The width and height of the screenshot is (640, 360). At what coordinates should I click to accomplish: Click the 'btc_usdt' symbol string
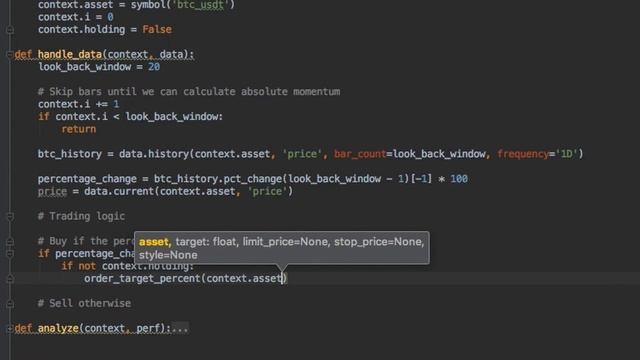[200, 5]
